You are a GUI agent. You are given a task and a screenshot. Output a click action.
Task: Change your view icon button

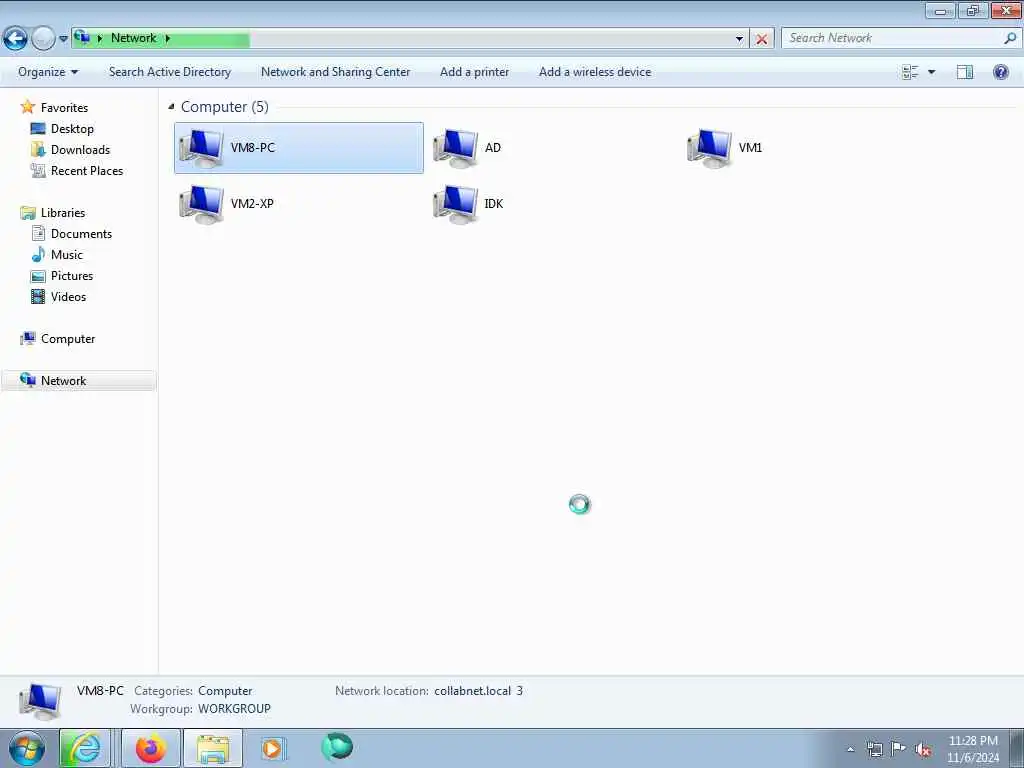pos(910,72)
